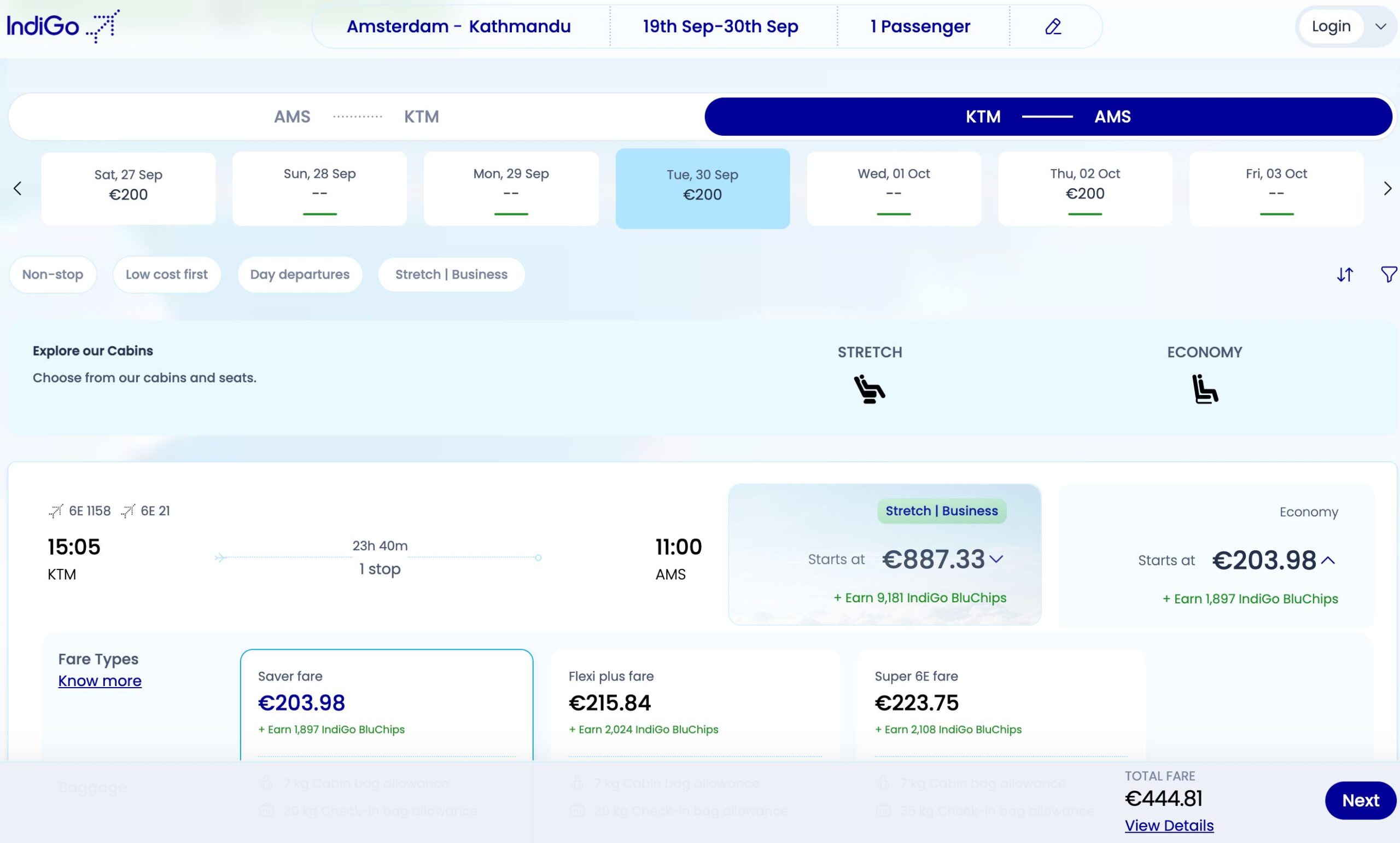Click the Stretch cabin seat icon
The height and width of the screenshot is (843, 1400).
pyautogui.click(x=869, y=389)
